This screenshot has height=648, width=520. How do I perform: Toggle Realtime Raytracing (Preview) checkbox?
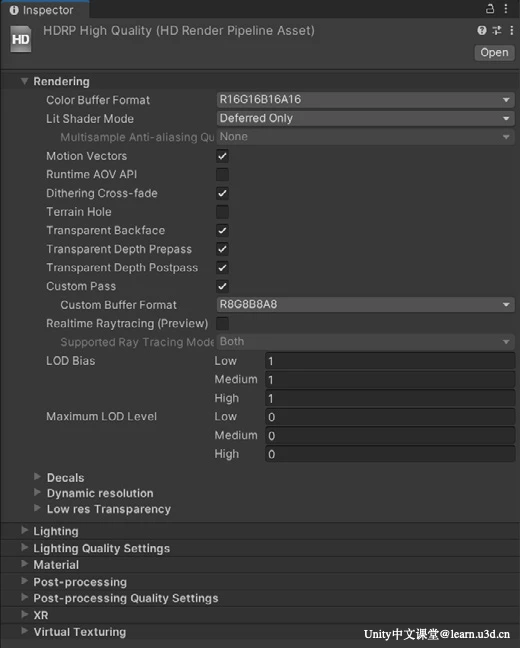[x=222, y=324]
